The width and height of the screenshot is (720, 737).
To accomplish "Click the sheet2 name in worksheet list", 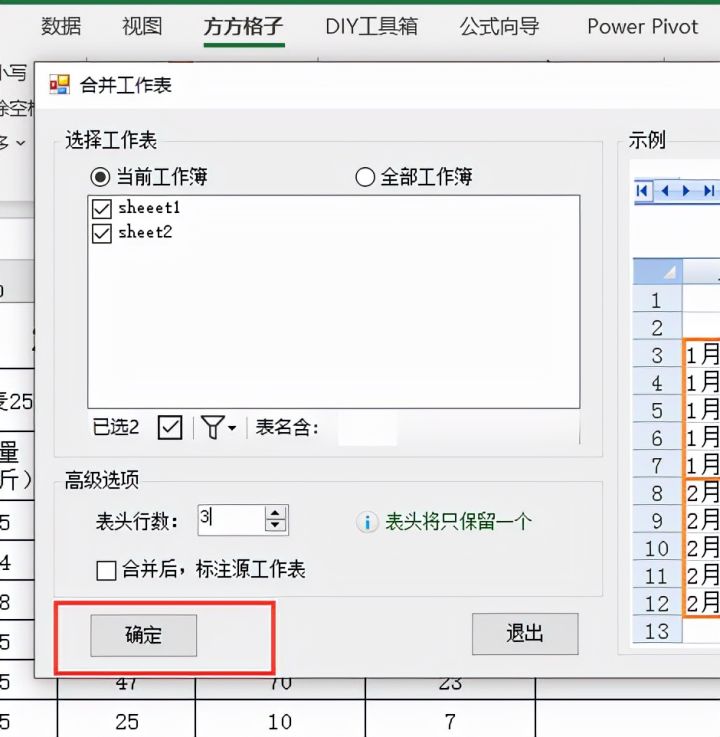I will (145, 232).
